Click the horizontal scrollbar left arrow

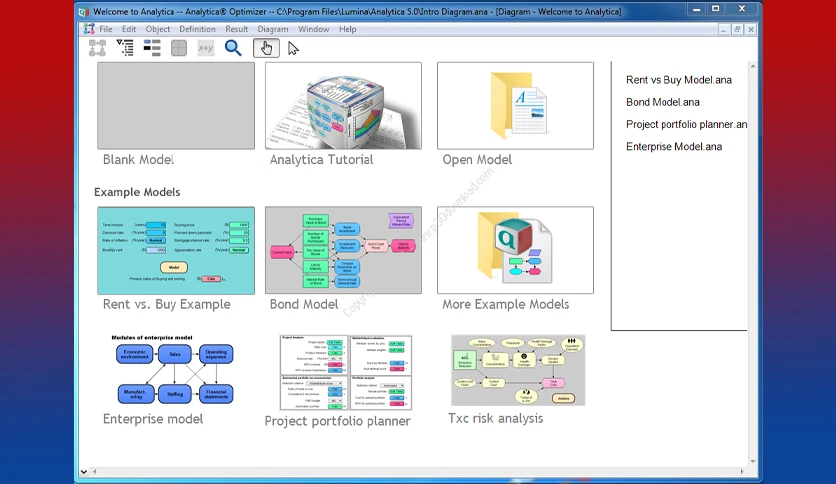95,471
